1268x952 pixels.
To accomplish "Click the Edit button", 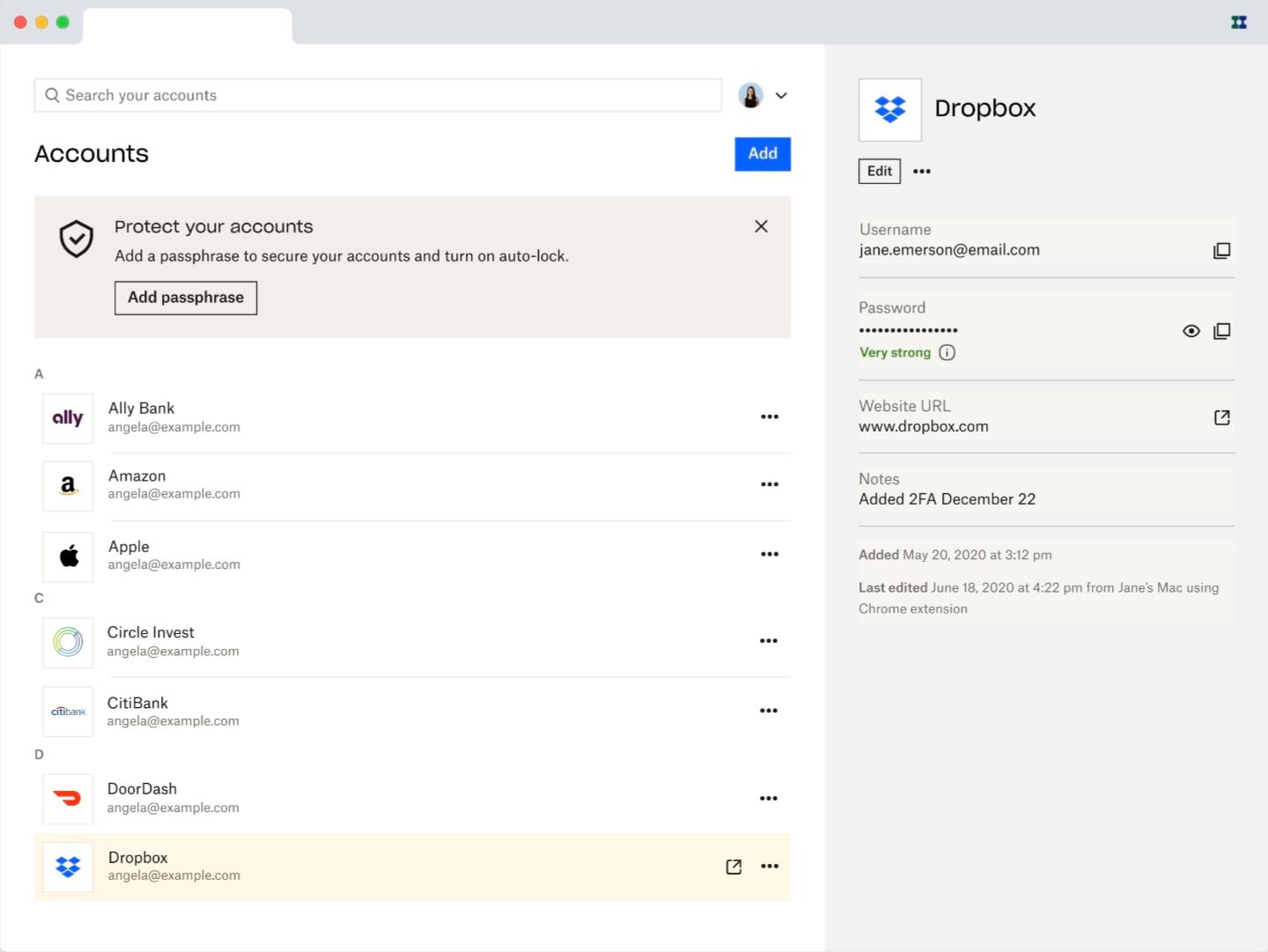I will 879,171.
